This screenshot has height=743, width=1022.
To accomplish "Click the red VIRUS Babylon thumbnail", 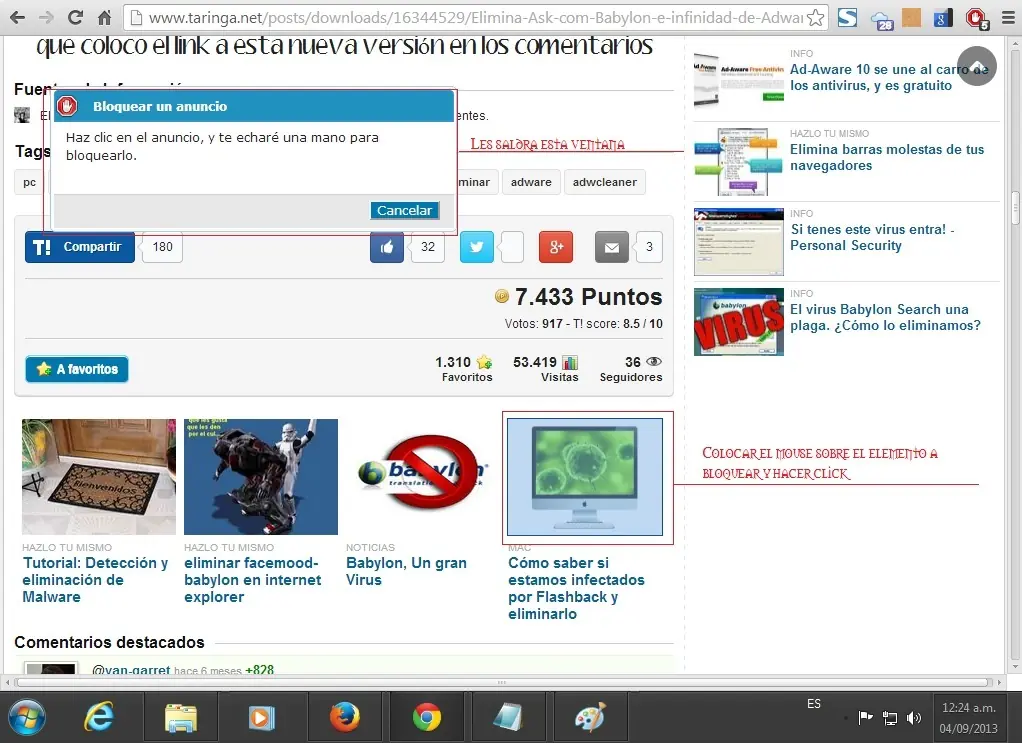I will (x=738, y=322).
